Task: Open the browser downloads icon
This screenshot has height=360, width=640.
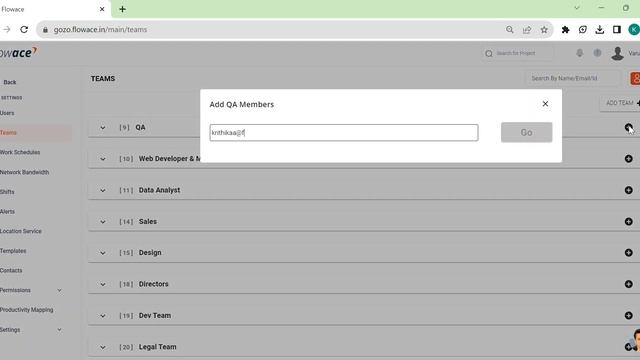Action: pyautogui.click(x=600, y=29)
